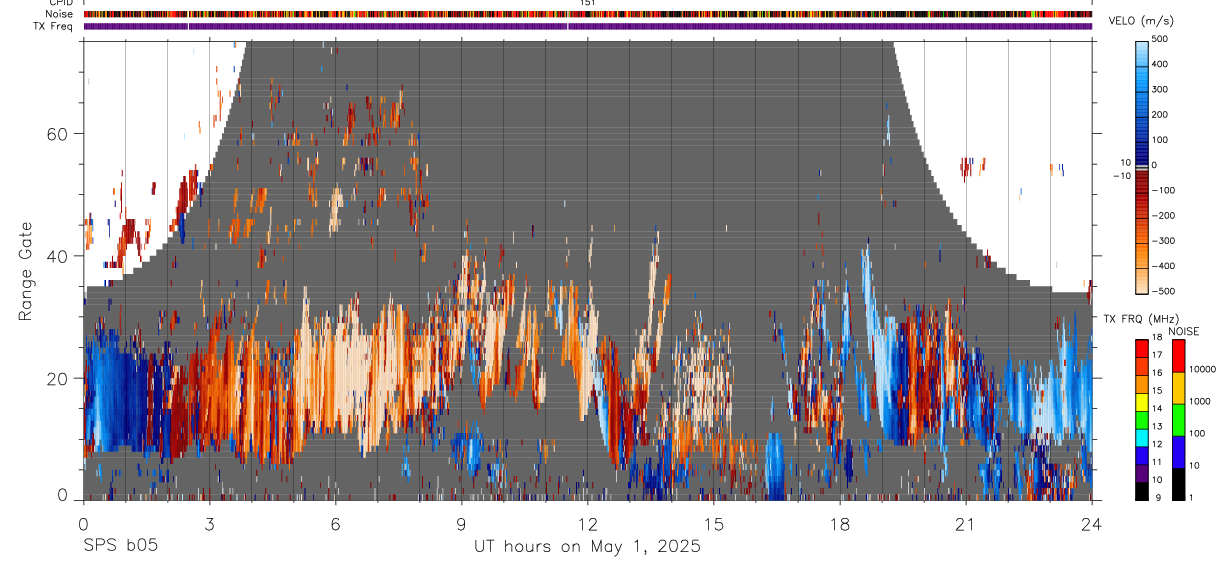Click the purple TX Freq strip along the top

coord(588,26)
